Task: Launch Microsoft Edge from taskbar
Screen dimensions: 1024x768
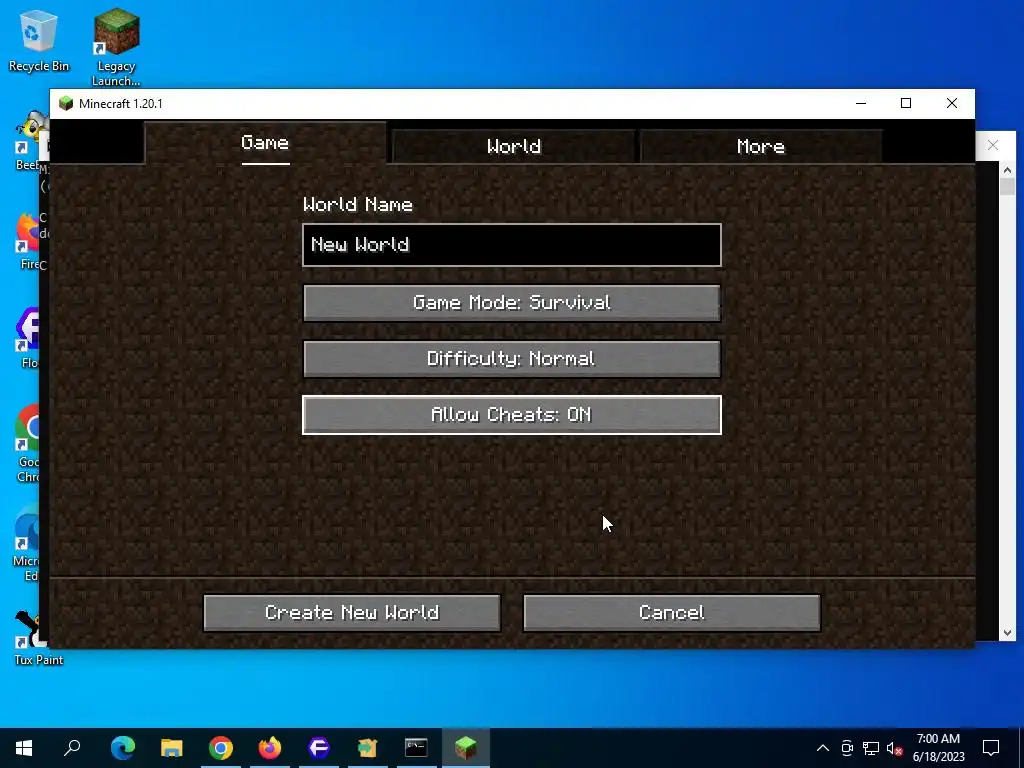Action: pos(123,748)
